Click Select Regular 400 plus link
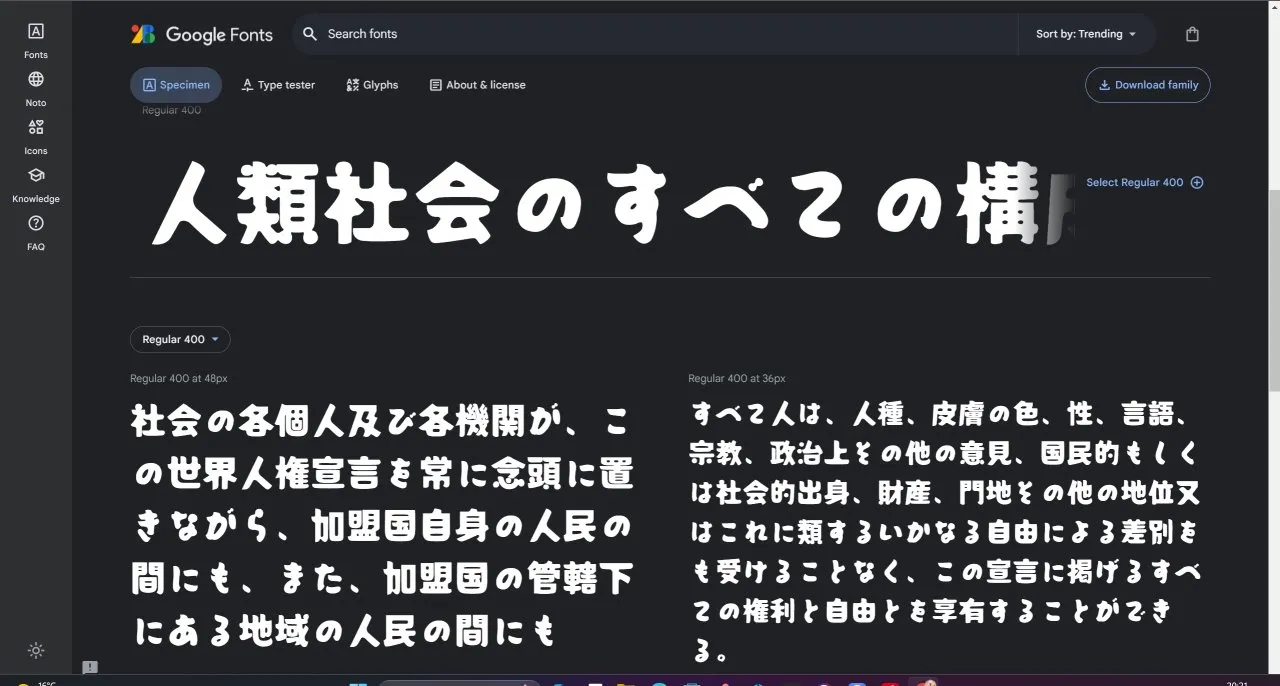1280x686 pixels. pyautogui.click(x=1145, y=182)
